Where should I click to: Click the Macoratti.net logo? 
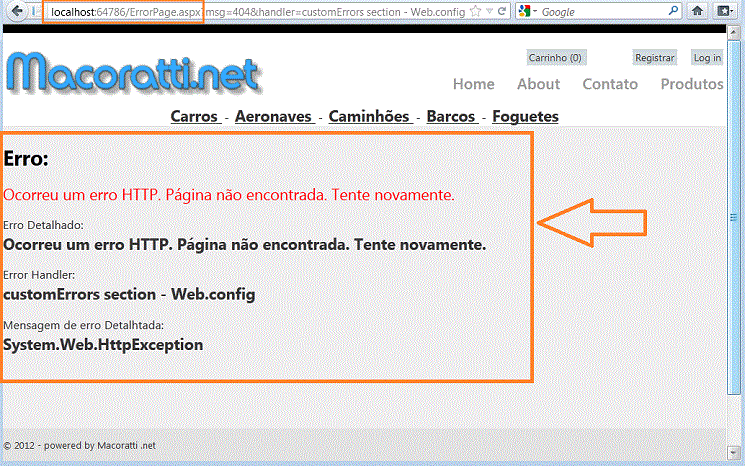[x=133, y=73]
